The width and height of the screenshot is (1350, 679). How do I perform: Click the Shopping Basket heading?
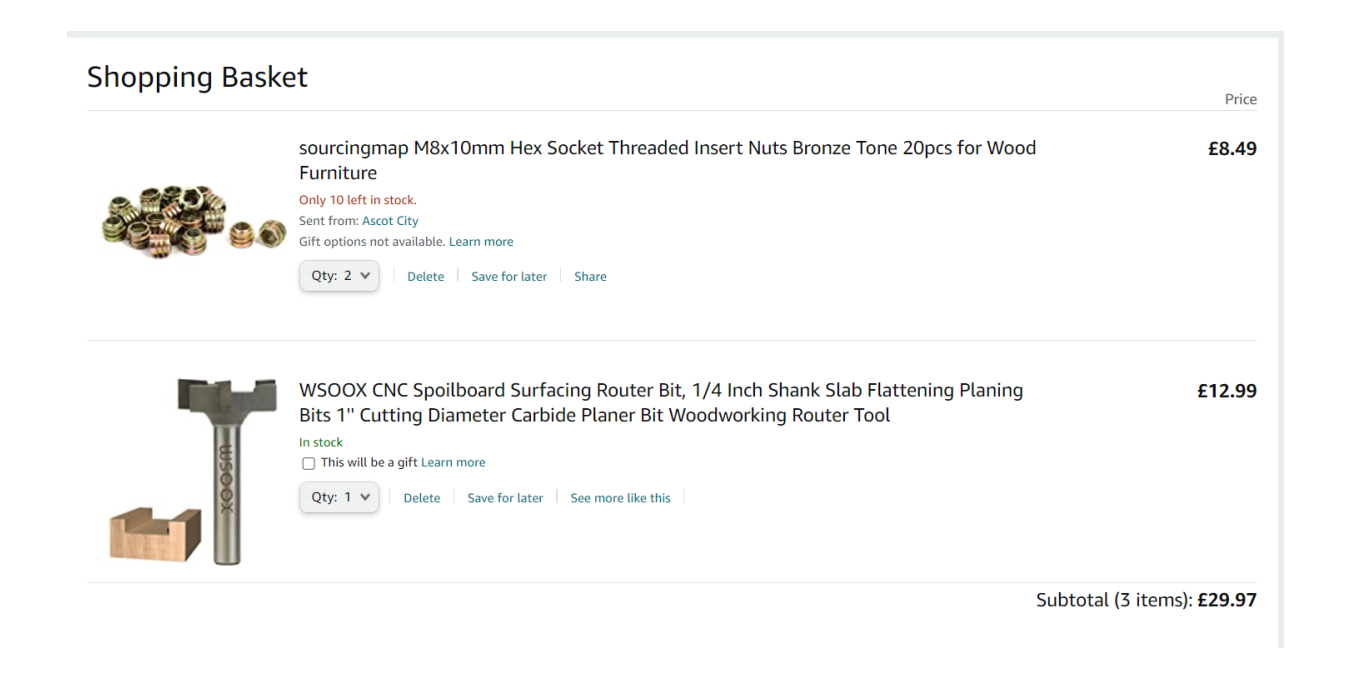click(x=197, y=77)
